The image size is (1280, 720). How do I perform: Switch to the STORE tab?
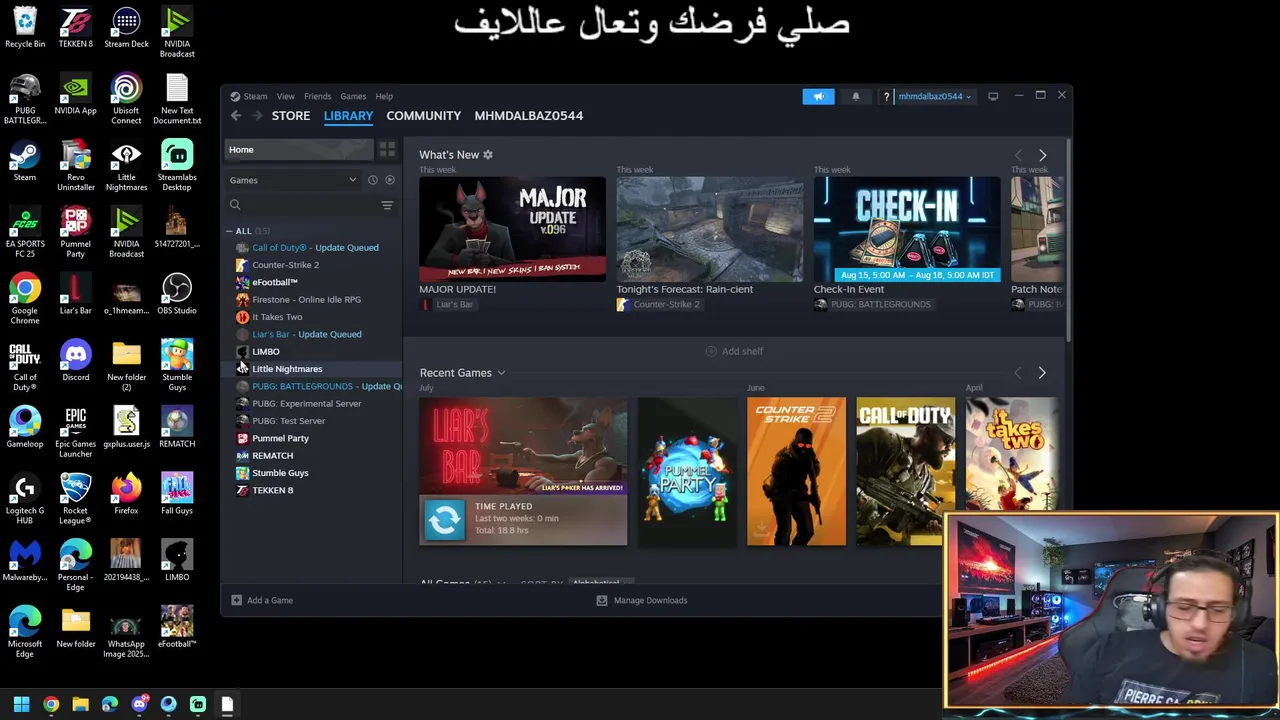pyautogui.click(x=291, y=116)
